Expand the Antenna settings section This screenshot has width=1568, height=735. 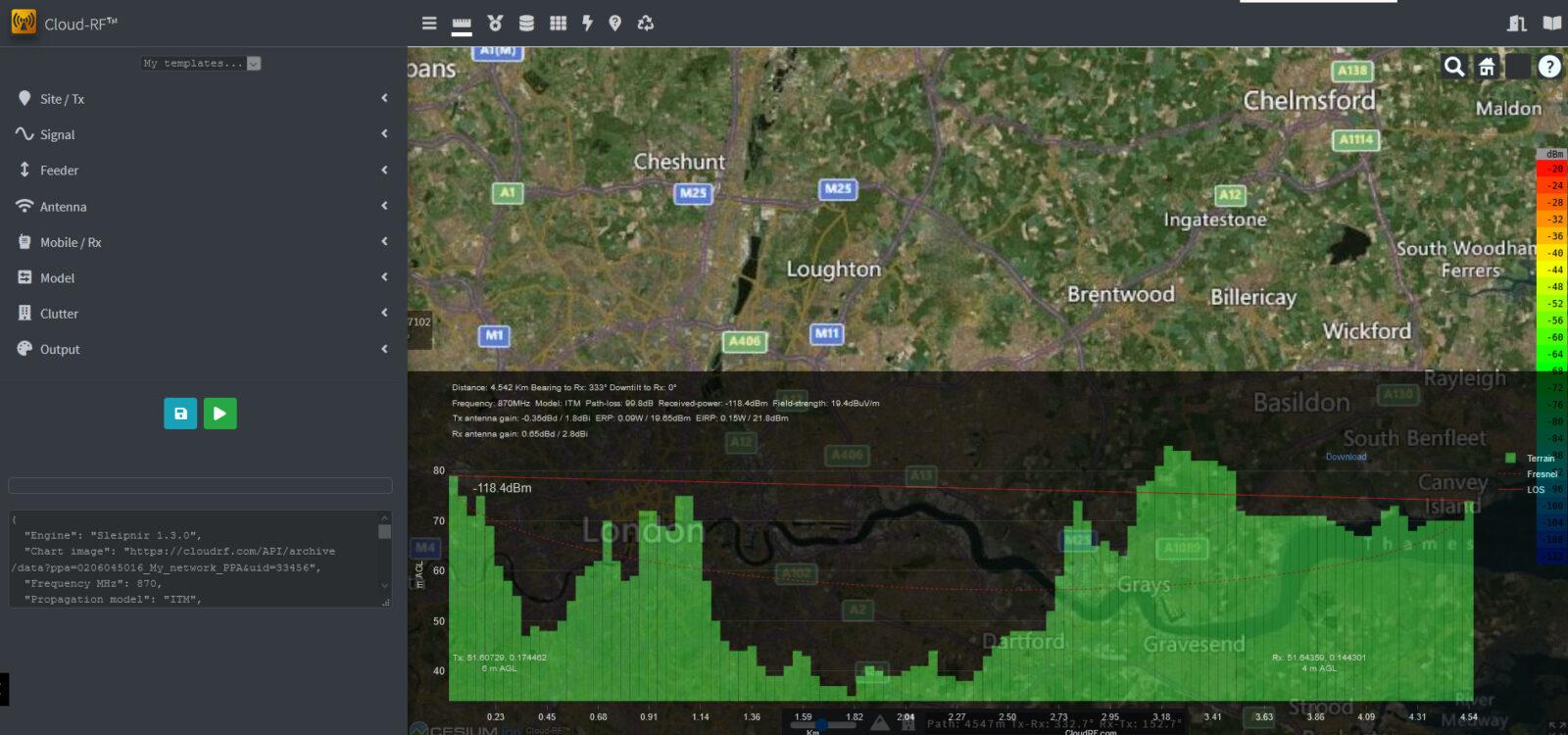click(201, 207)
